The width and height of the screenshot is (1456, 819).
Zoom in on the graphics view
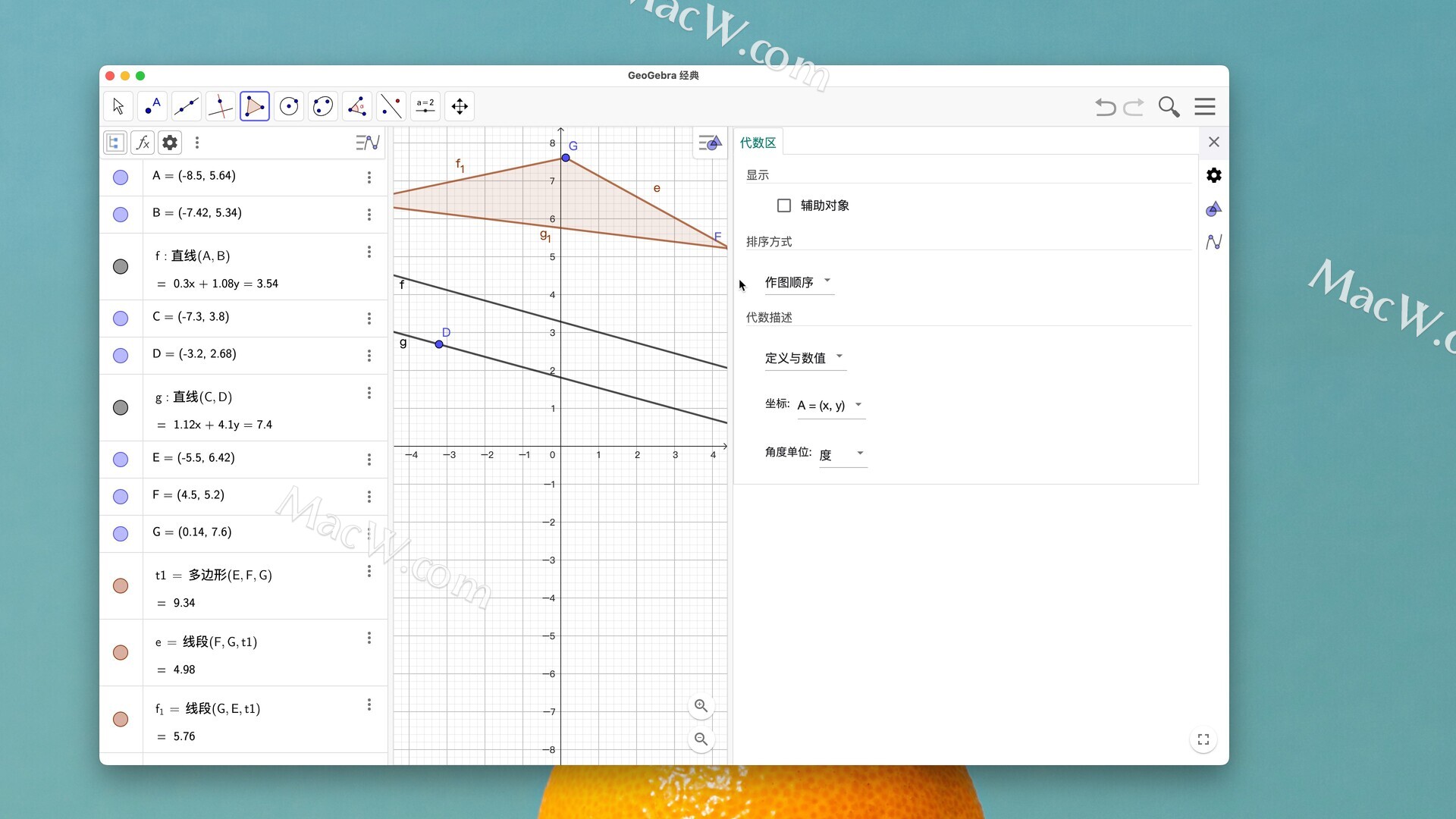pos(701,706)
